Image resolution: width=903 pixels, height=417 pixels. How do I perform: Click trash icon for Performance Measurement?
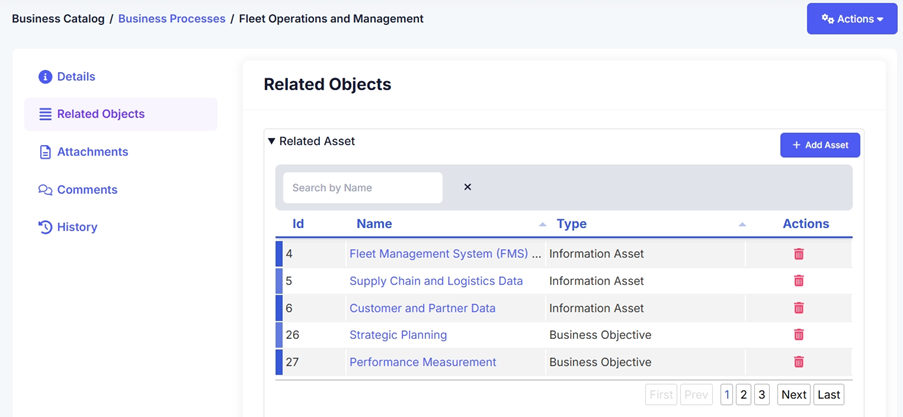798,362
